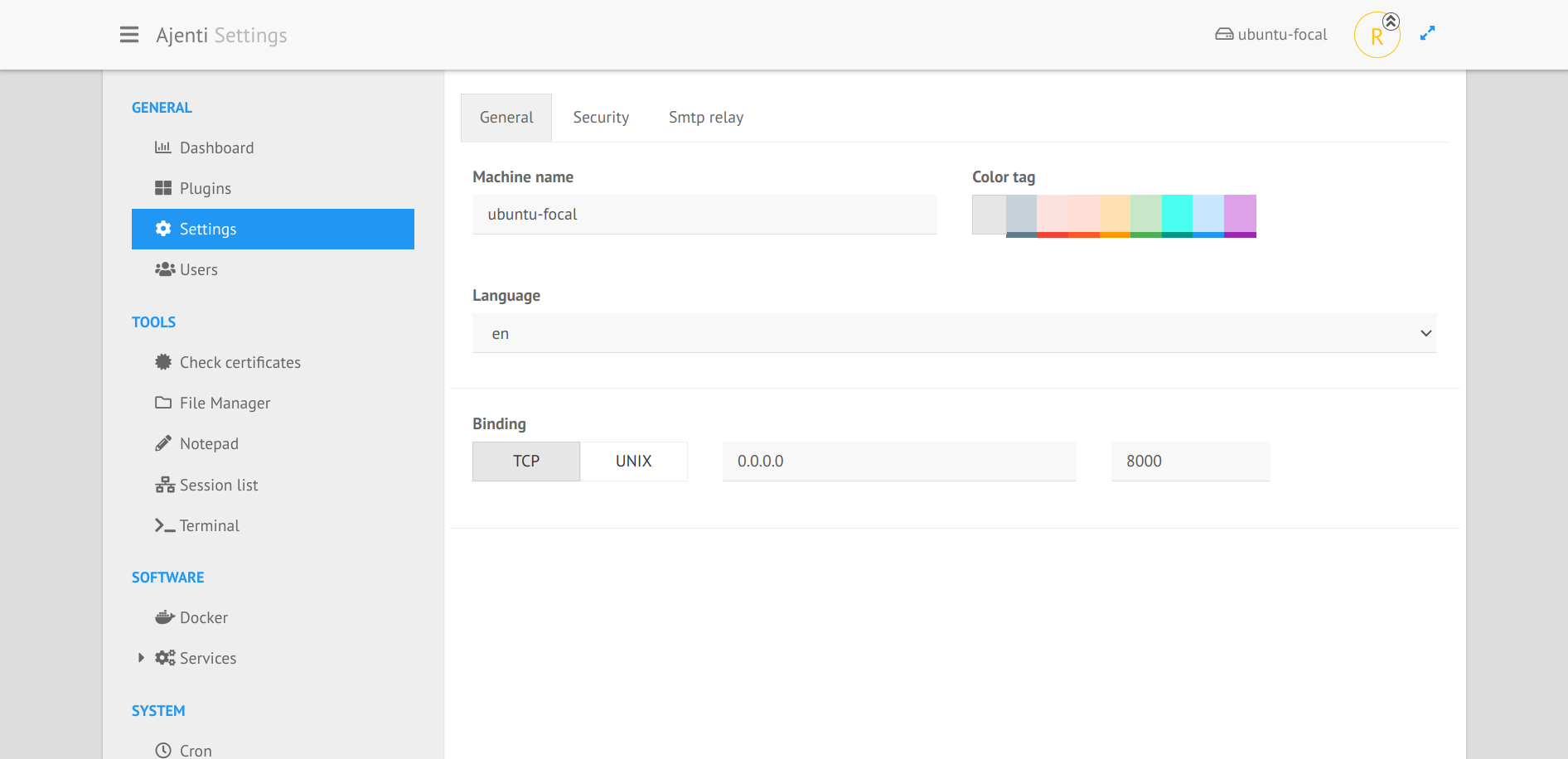Click the server drive icon beside ubuntu-focal

[1224, 35]
